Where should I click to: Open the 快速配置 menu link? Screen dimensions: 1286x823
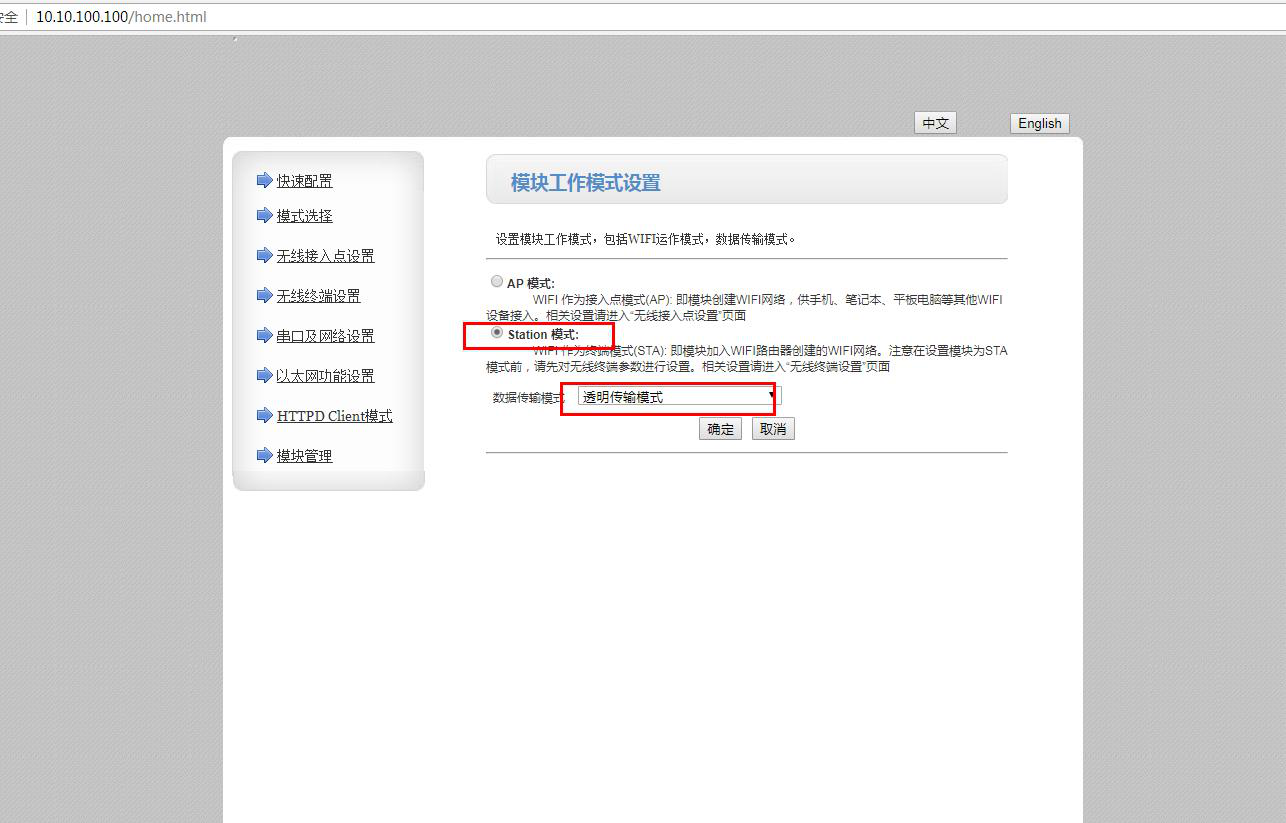point(305,181)
